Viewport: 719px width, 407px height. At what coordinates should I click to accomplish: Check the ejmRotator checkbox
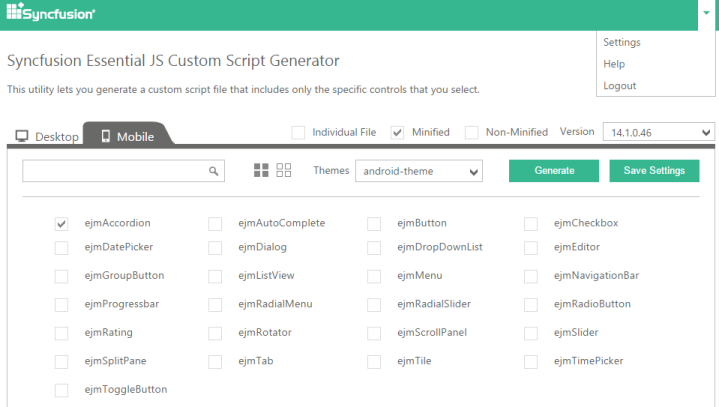click(x=215, y=333)
